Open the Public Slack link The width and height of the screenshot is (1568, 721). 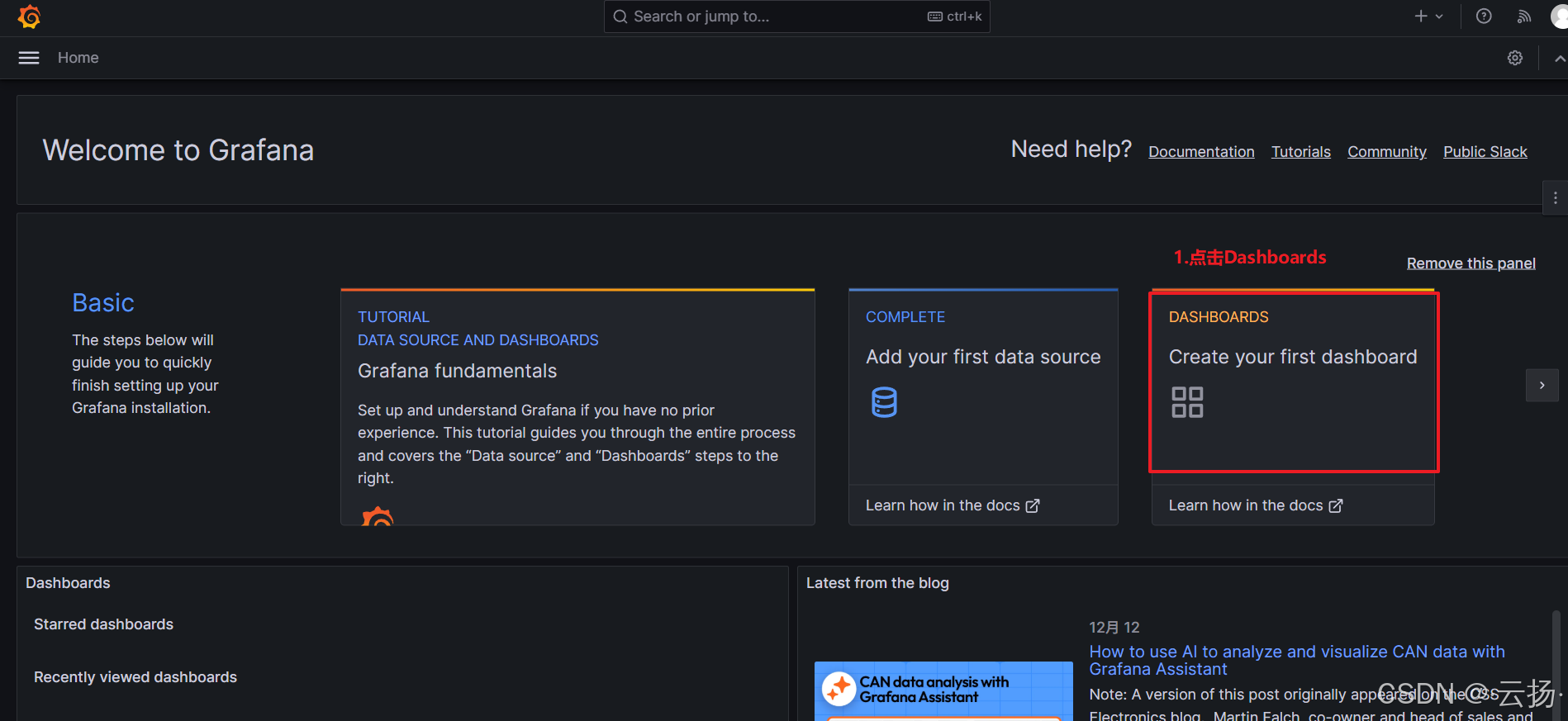click(x=1485, y=152)
